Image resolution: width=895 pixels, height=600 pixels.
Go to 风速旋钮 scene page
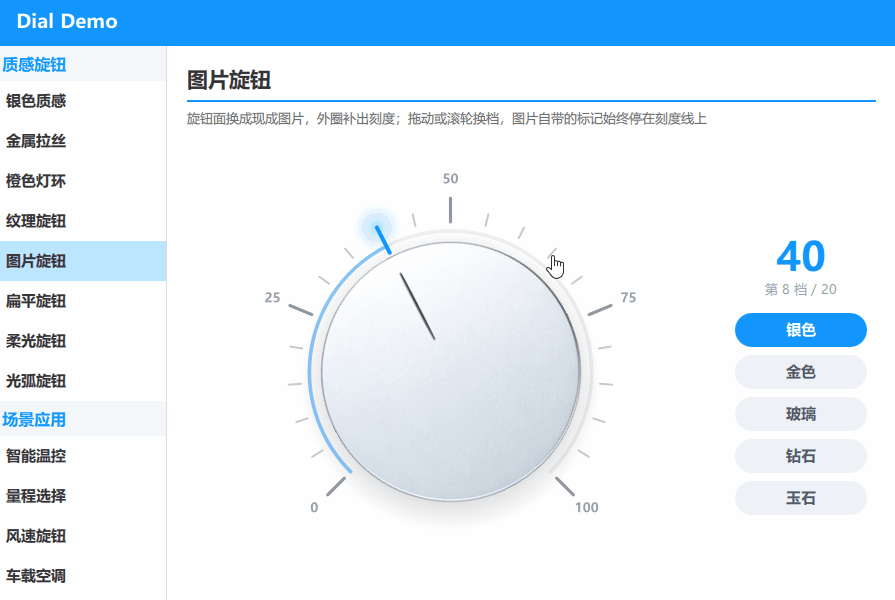(x=83, y=536)
